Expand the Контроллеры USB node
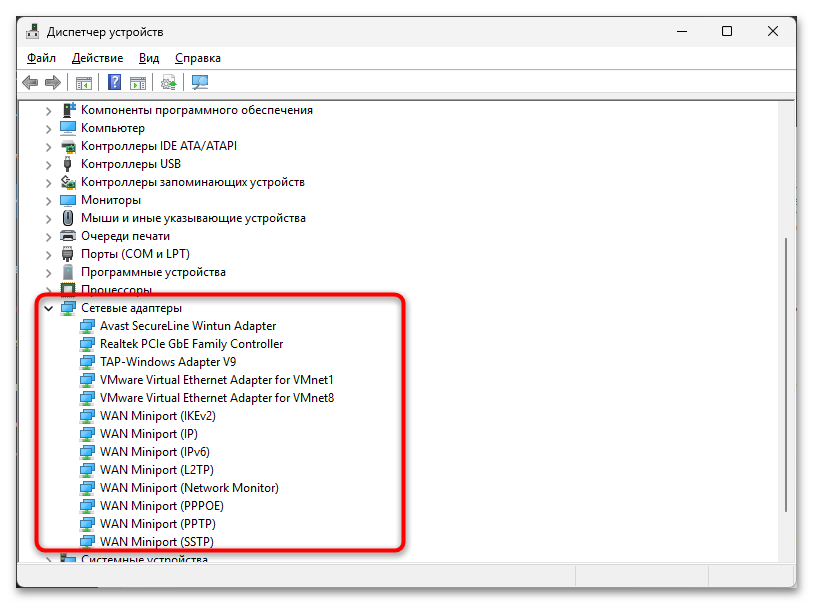Screen dimensions: 813x604 click(48, 165)
